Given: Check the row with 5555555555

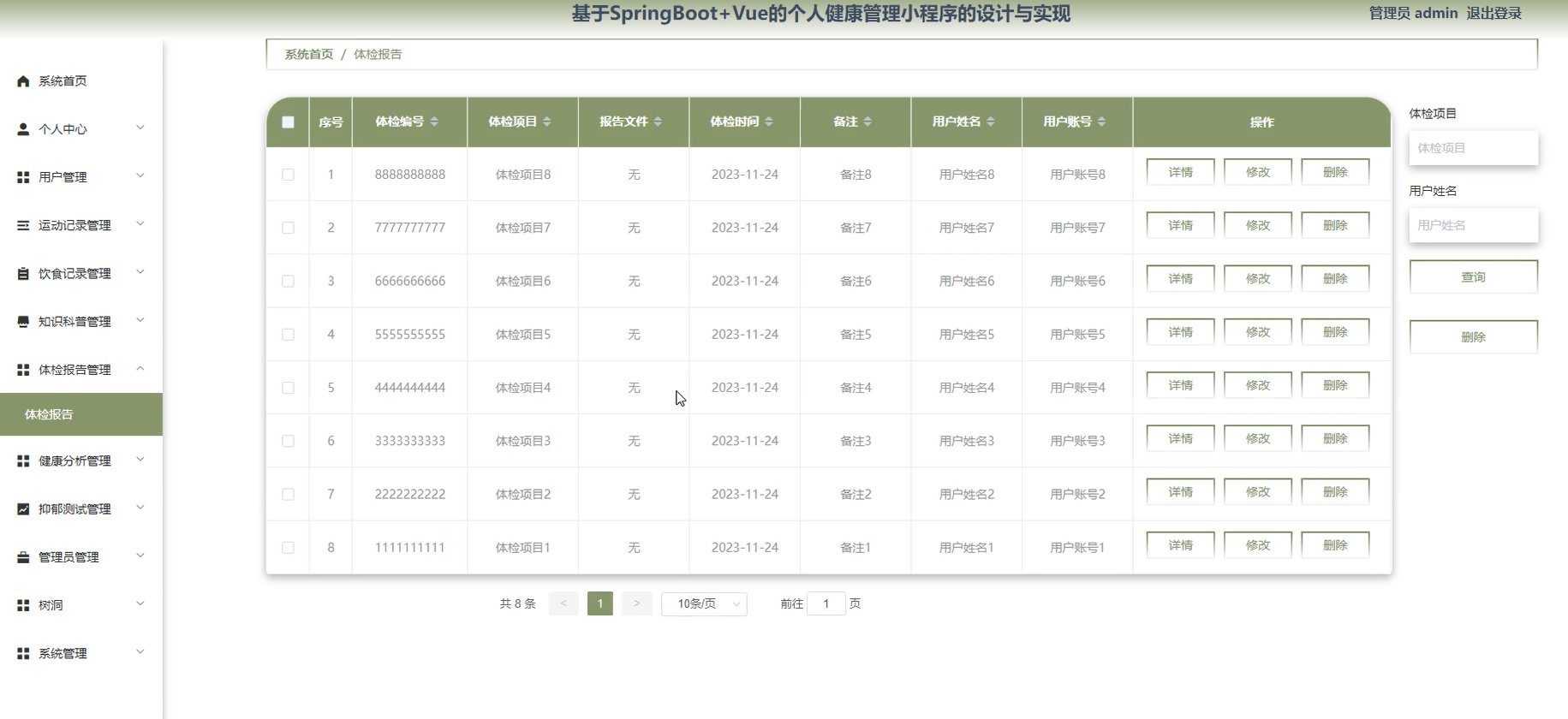Looking at the screenshot, I should click(289, 335).
